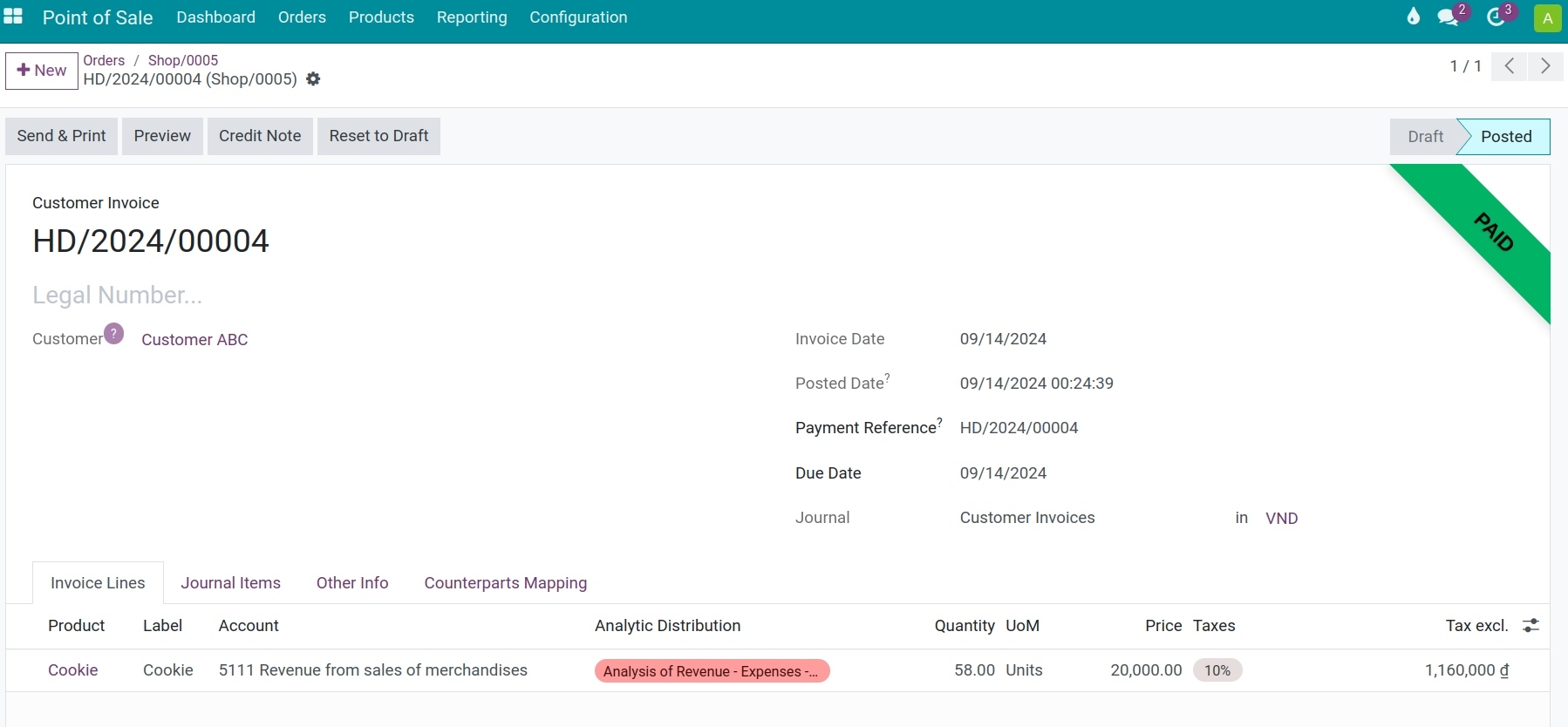Viewport: 1568px width, 727px height.
Task: Click the 20,000.00 price cell
Action: [x=1146, y=670]
